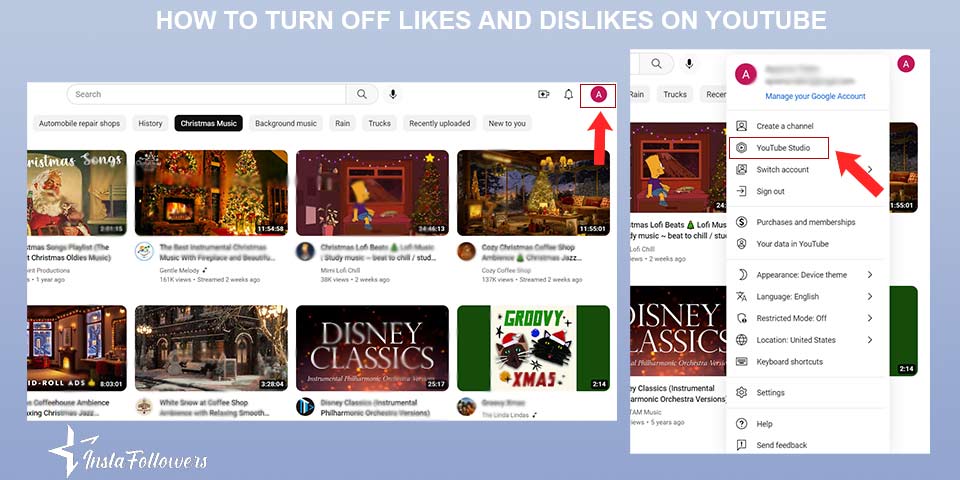Open the Settings gear icon
The height and width of the screenshot is (480, 960).
741,392
